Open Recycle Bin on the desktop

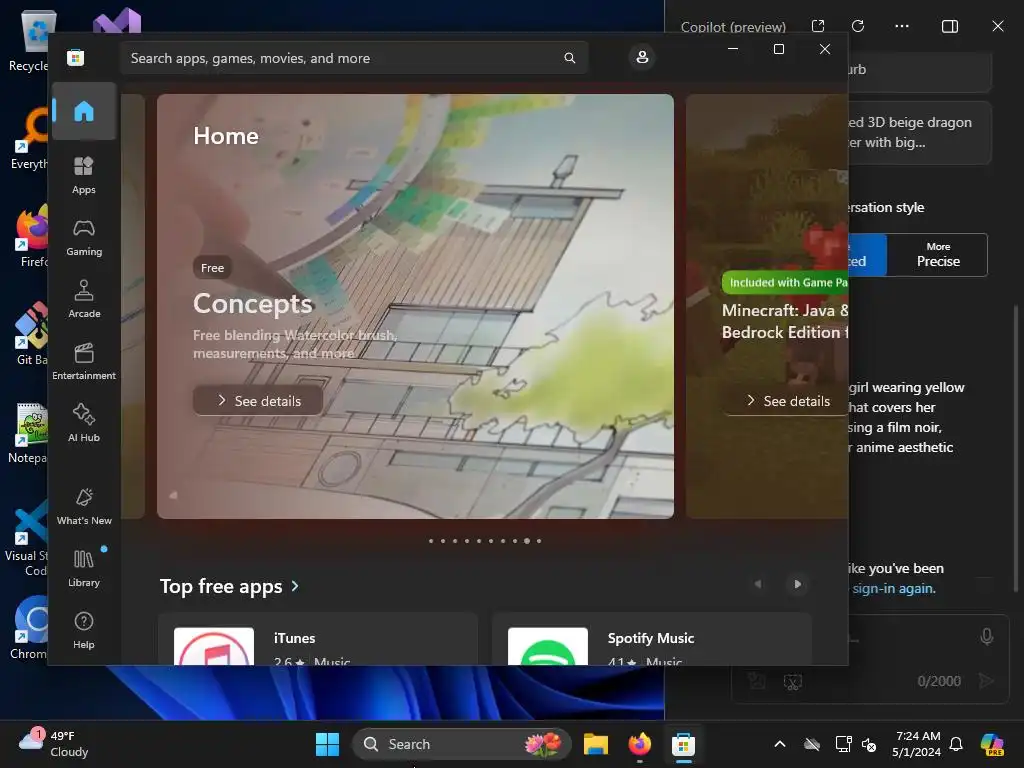click(29, 40)
